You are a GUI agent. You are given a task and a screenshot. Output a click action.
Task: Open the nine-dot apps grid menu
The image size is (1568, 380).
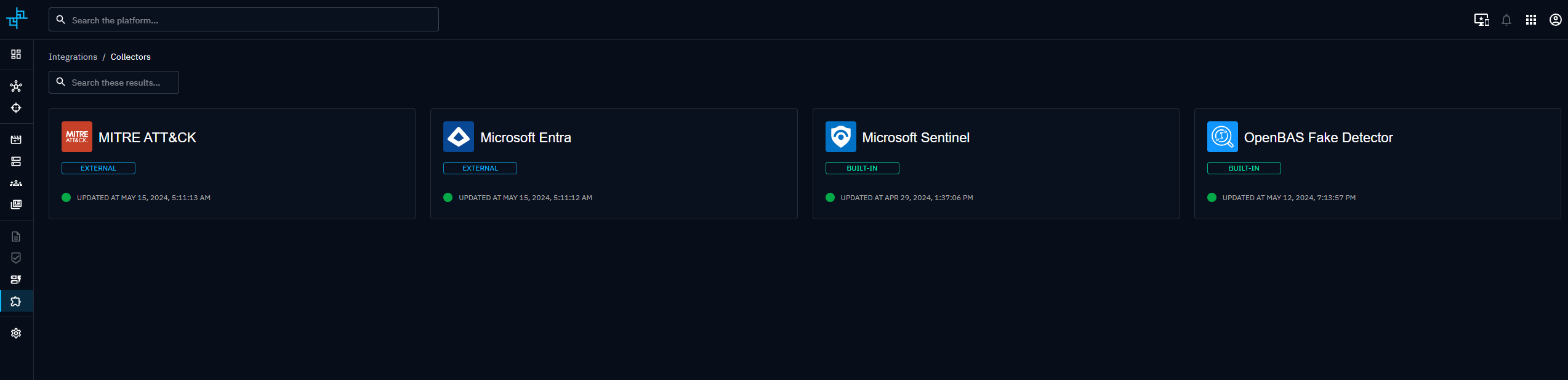[x=1530, y=20]
